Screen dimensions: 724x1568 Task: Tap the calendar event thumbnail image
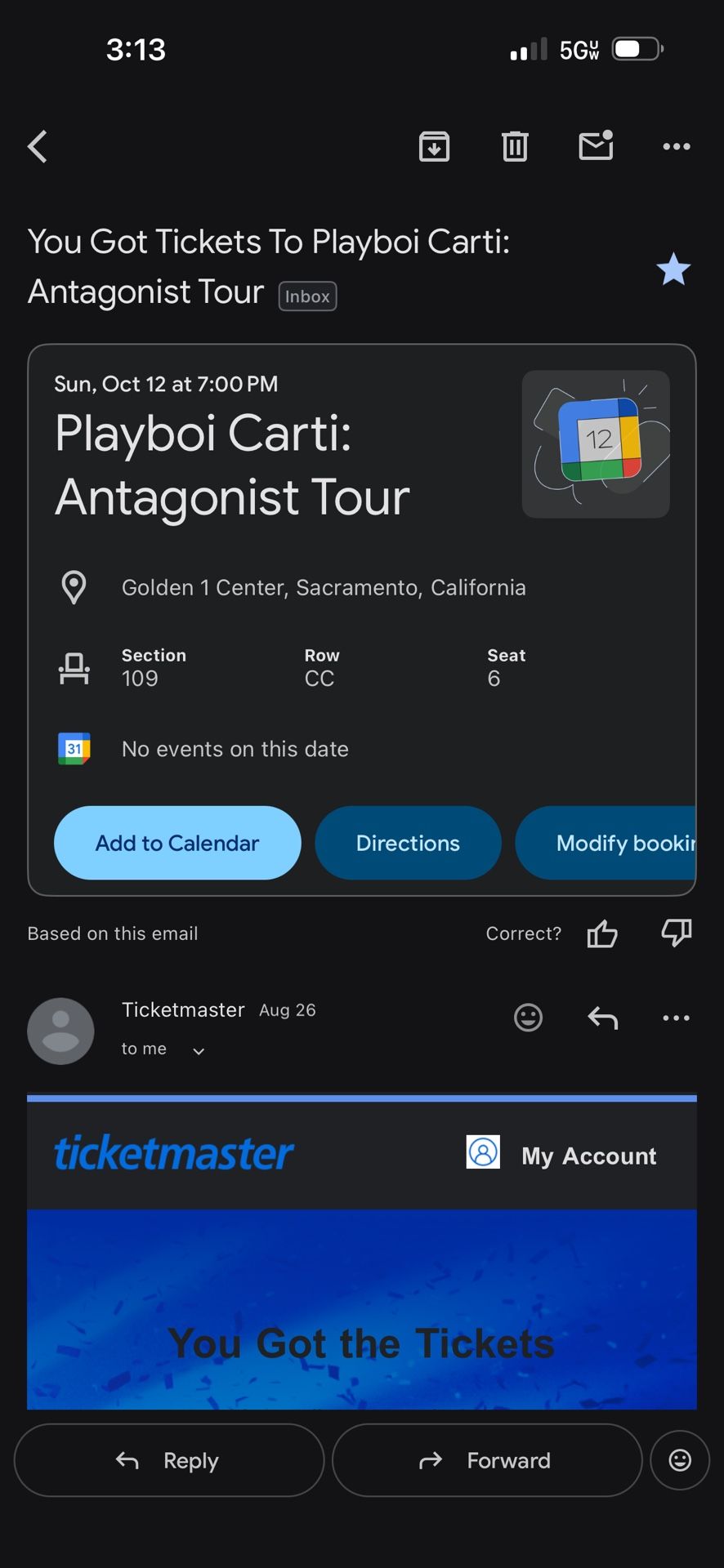[x=596, y=444]
